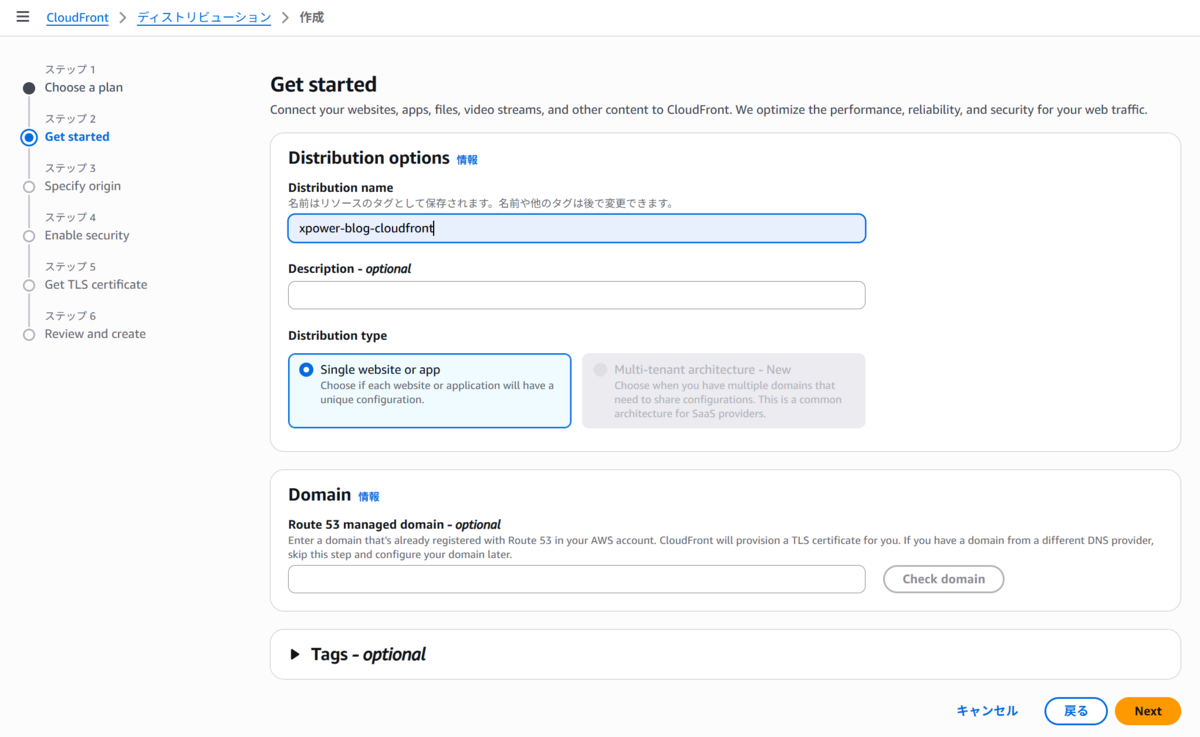Go to ディストリビューション breadcrumb link
1200x737 pixels.
[x=204, y=18]
